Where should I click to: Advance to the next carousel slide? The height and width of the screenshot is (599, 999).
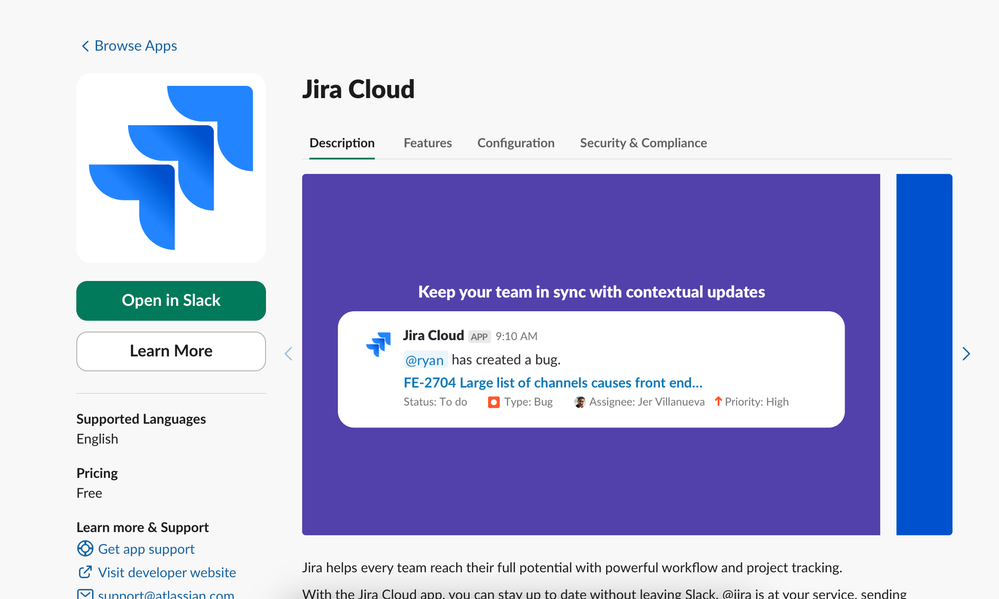[966, 354]
